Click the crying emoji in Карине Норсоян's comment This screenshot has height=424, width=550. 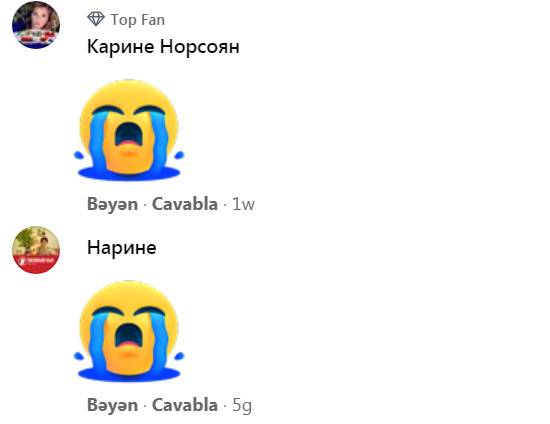click(x=129, y=130)
